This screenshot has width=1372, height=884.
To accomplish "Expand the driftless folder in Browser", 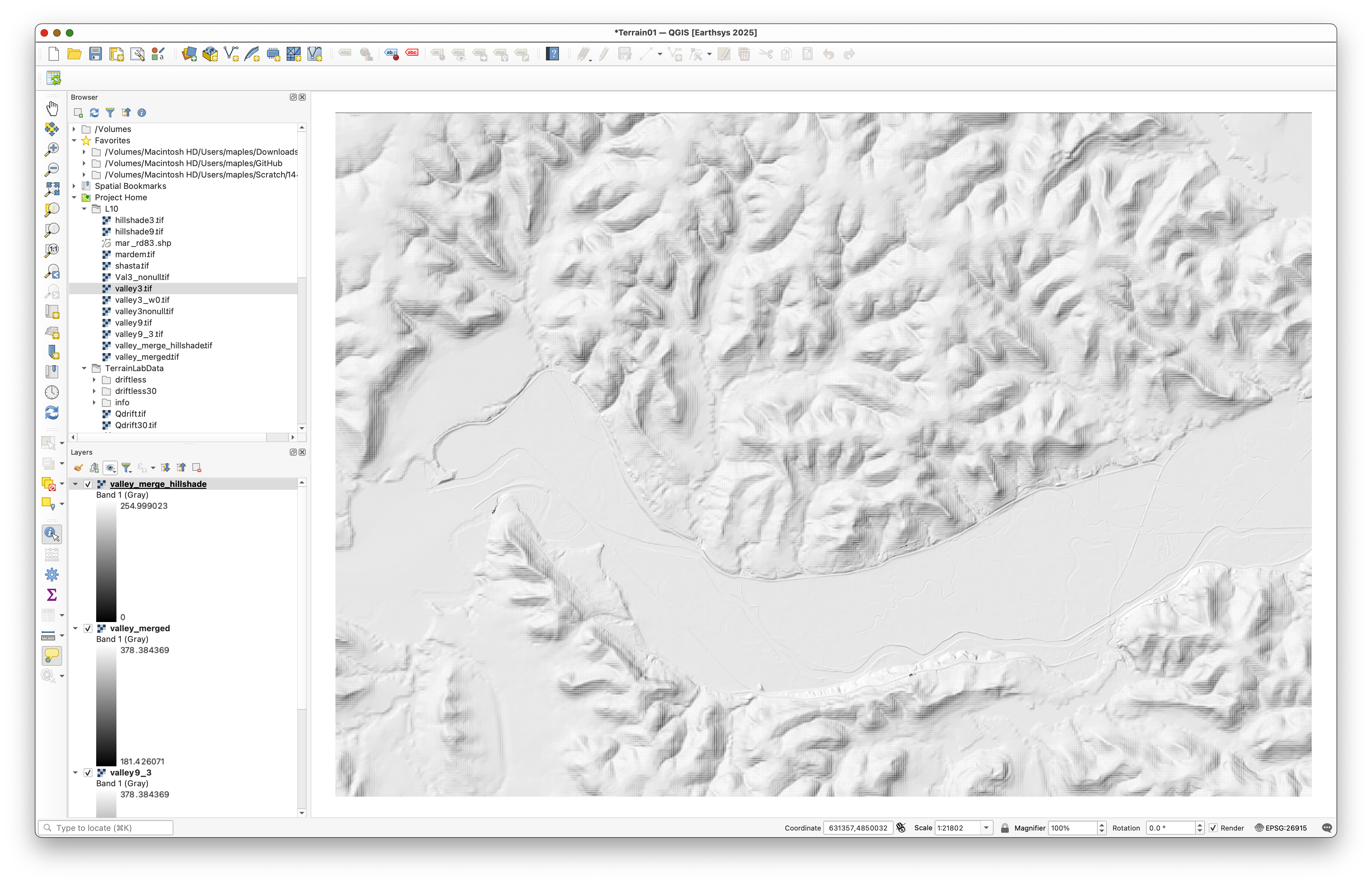I will [x=94, y=379].
